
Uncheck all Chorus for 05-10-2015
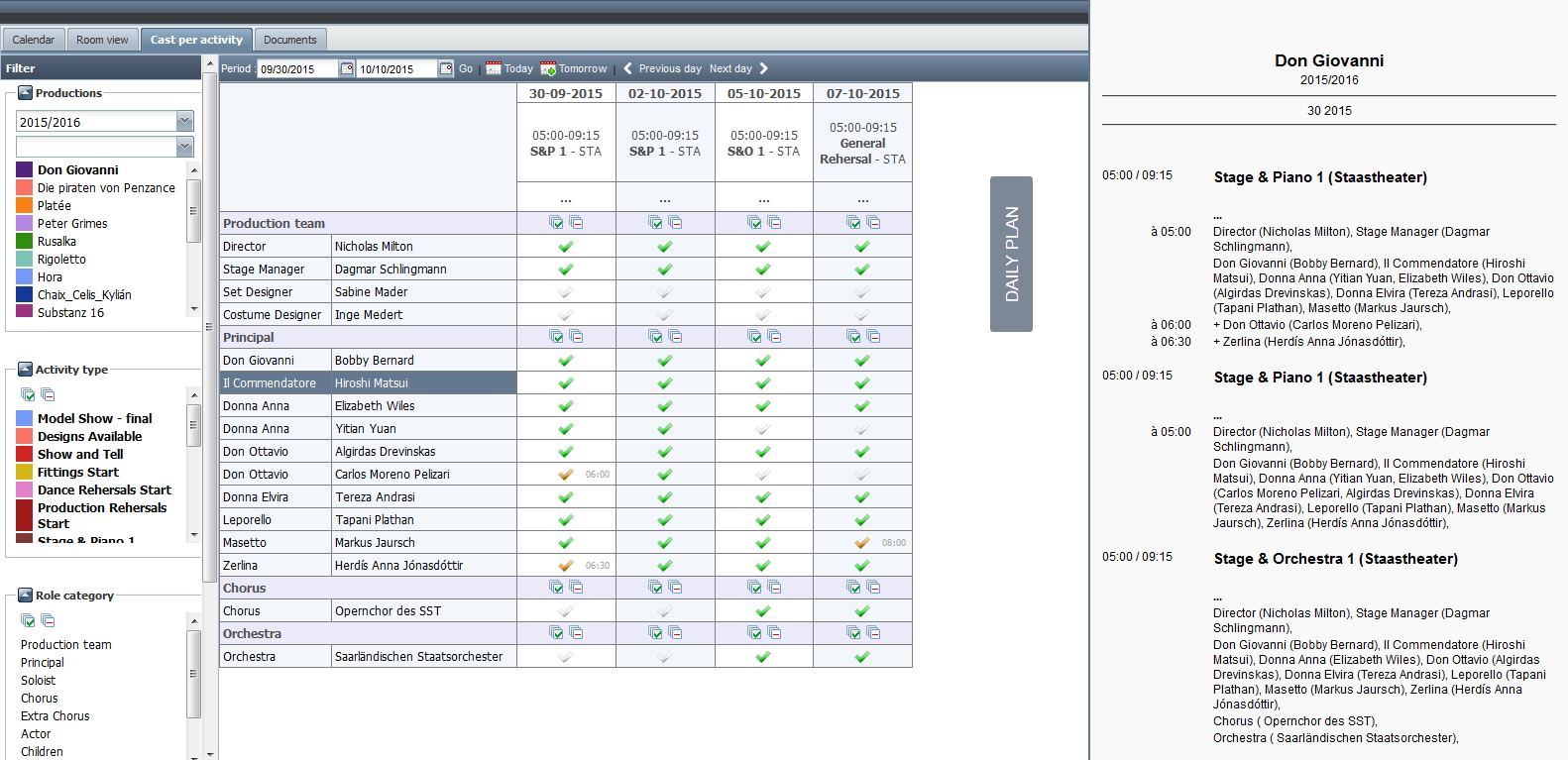coord(774,588)
